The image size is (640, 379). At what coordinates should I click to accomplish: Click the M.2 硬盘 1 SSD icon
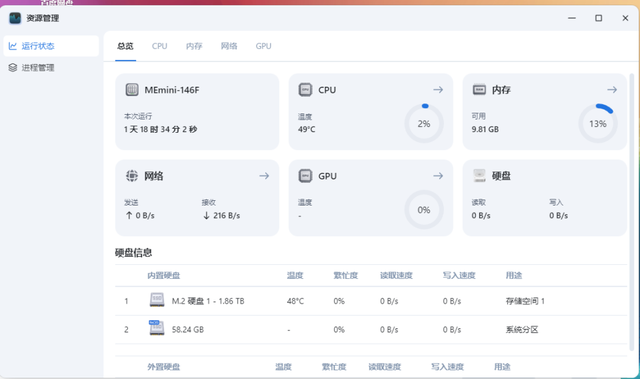pyautogui.click(x=157, y=300)
